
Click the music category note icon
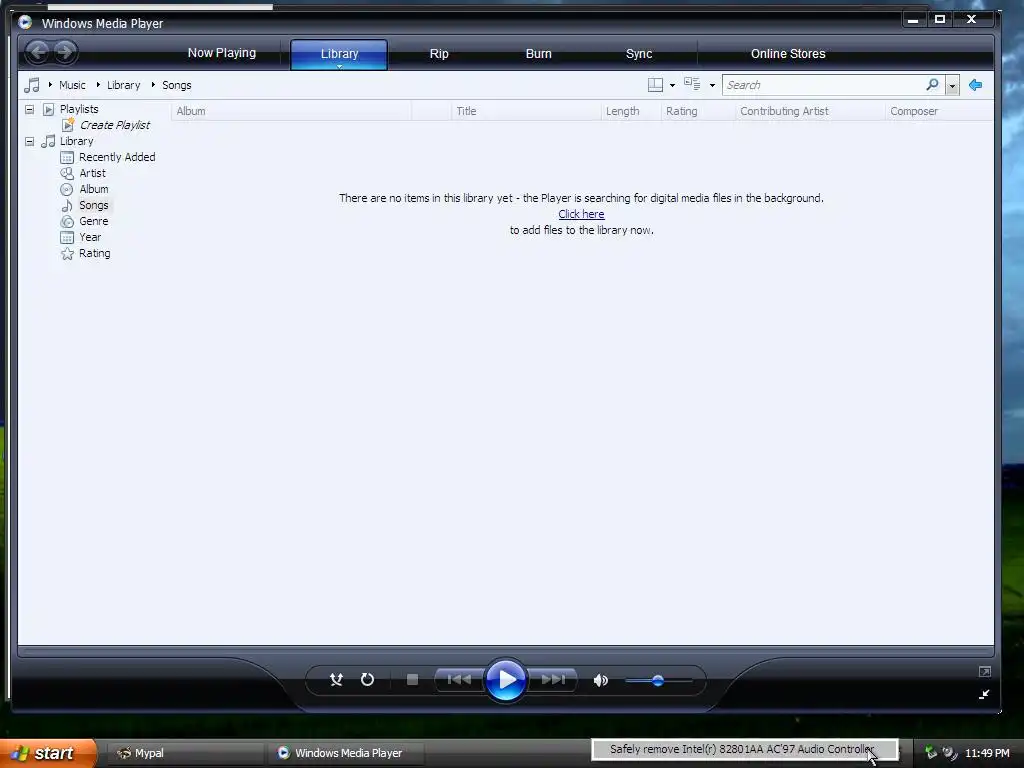(32, 85)
